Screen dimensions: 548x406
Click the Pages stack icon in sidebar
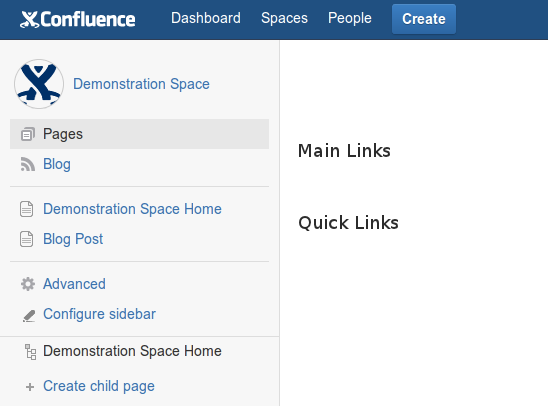(28, 134)
